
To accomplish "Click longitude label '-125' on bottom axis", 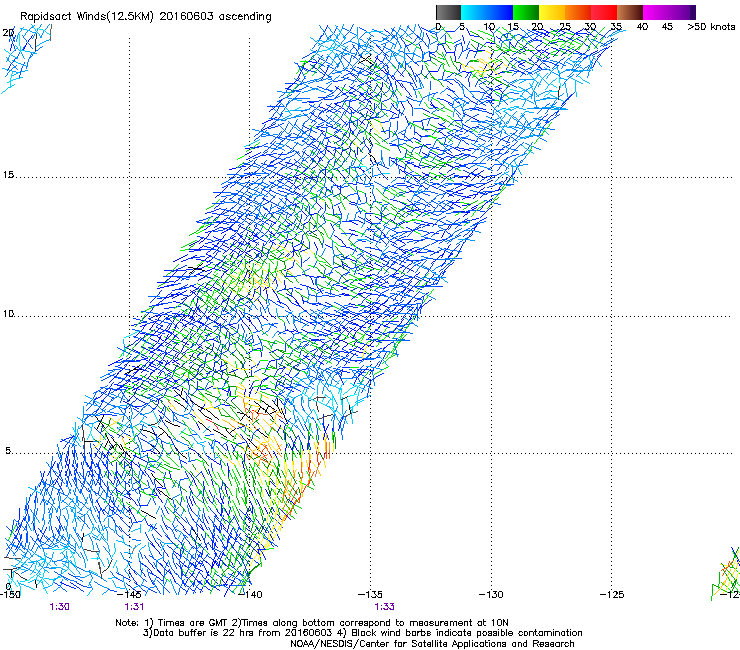I will pos(612,594).
